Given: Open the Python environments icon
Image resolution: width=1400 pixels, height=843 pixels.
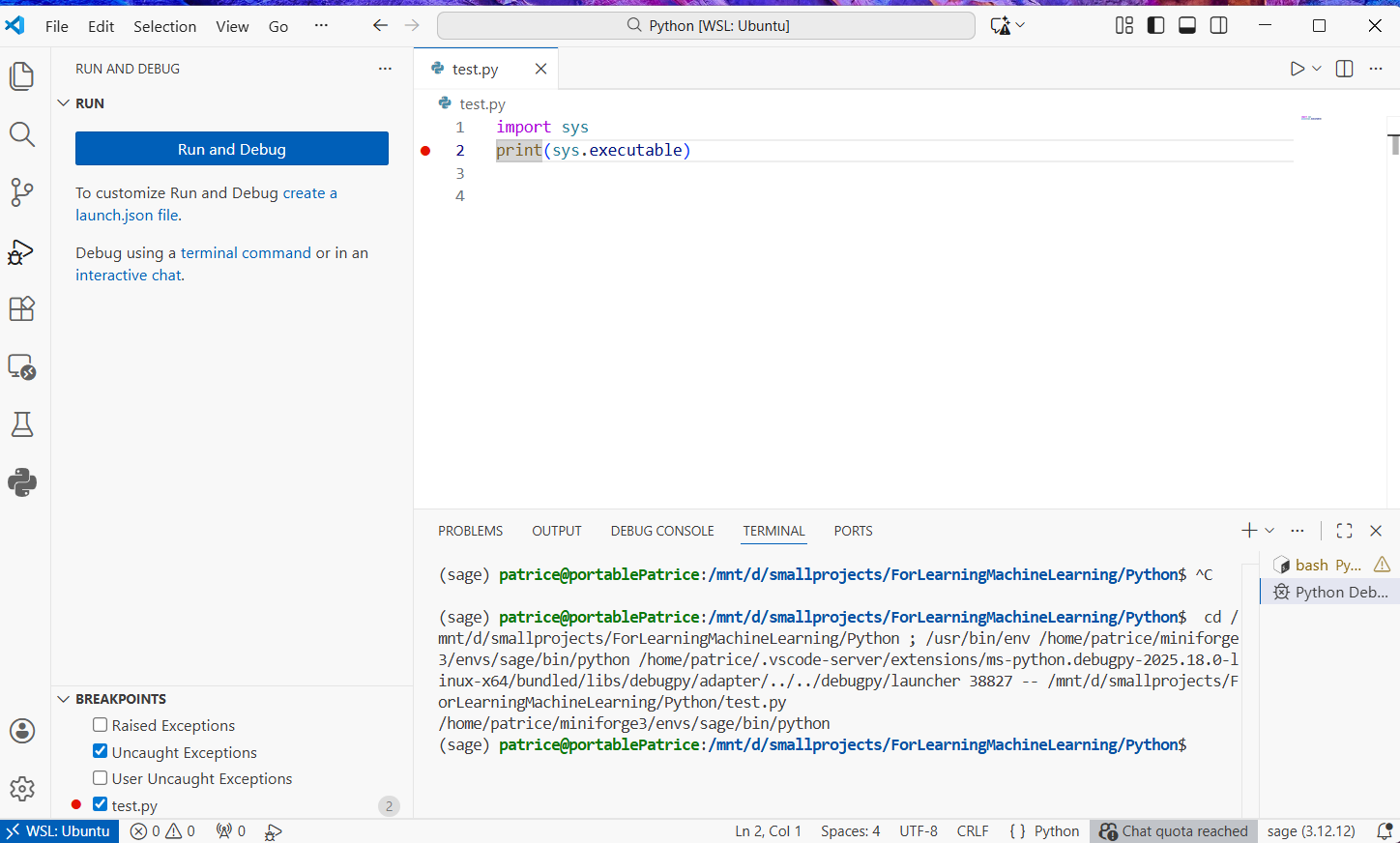Looking at the screenshot, I should (21, 482).
